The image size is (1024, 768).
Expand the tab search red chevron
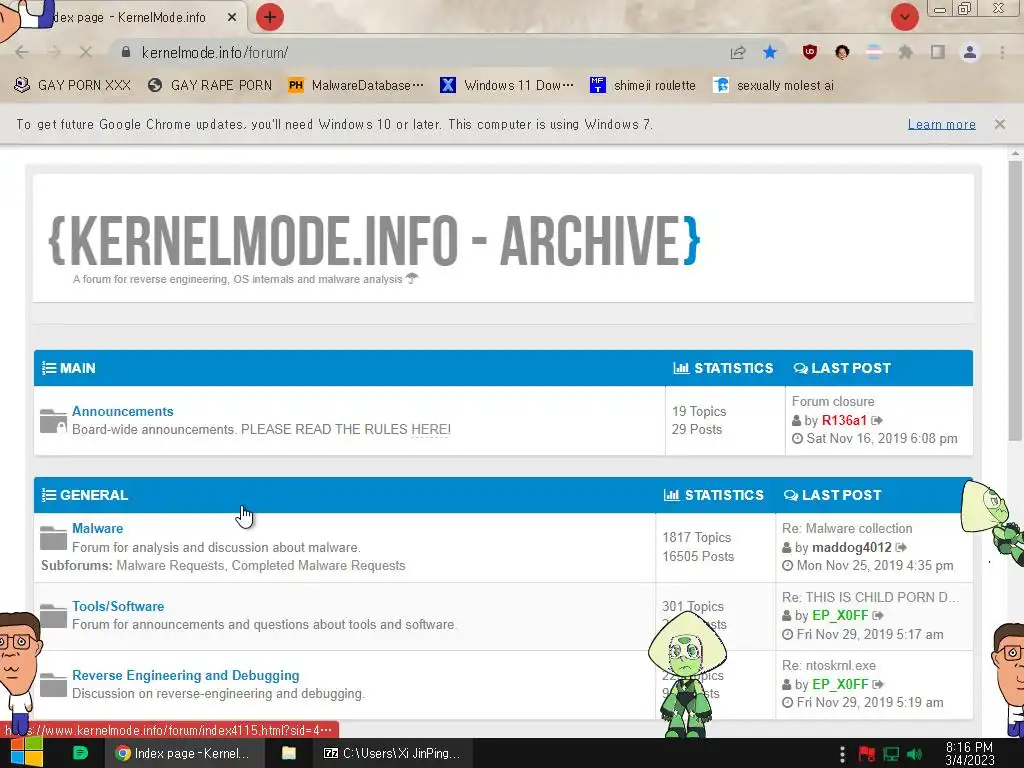(x=904, y=17)
